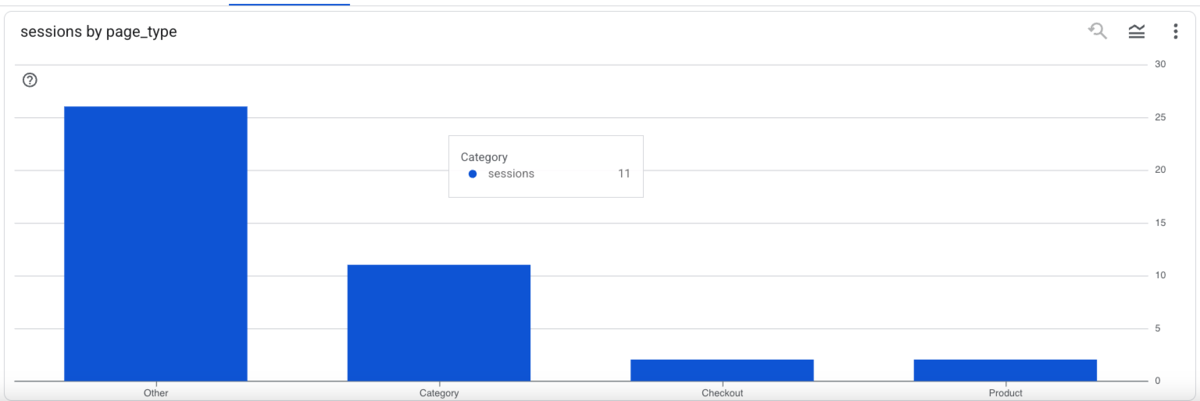The height and width of the screenshot is (401, 1200).
Task: Click the Other axis label
Action: 156,393
